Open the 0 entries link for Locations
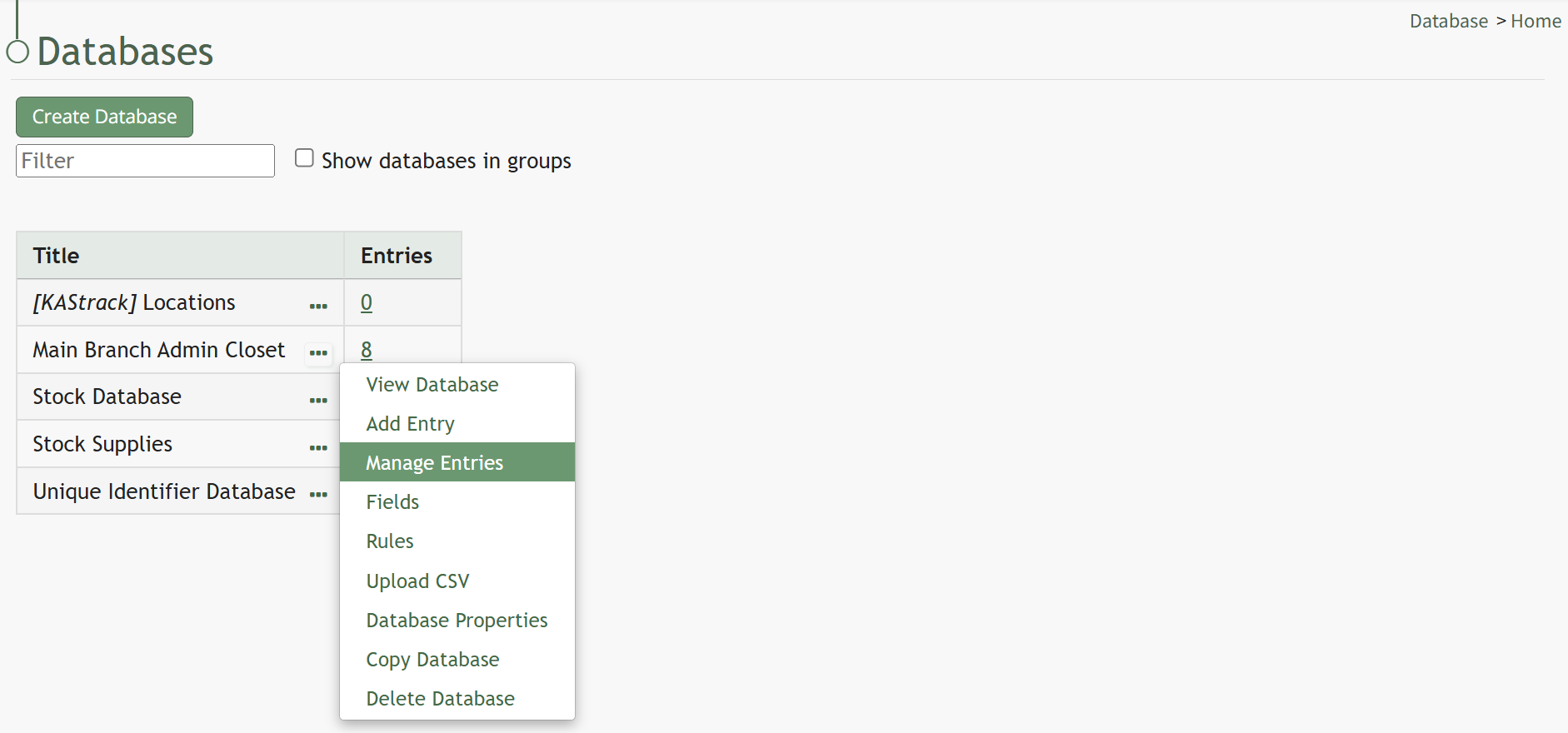The height and width of the screenshot is (733, 1568). coord(367,302)
